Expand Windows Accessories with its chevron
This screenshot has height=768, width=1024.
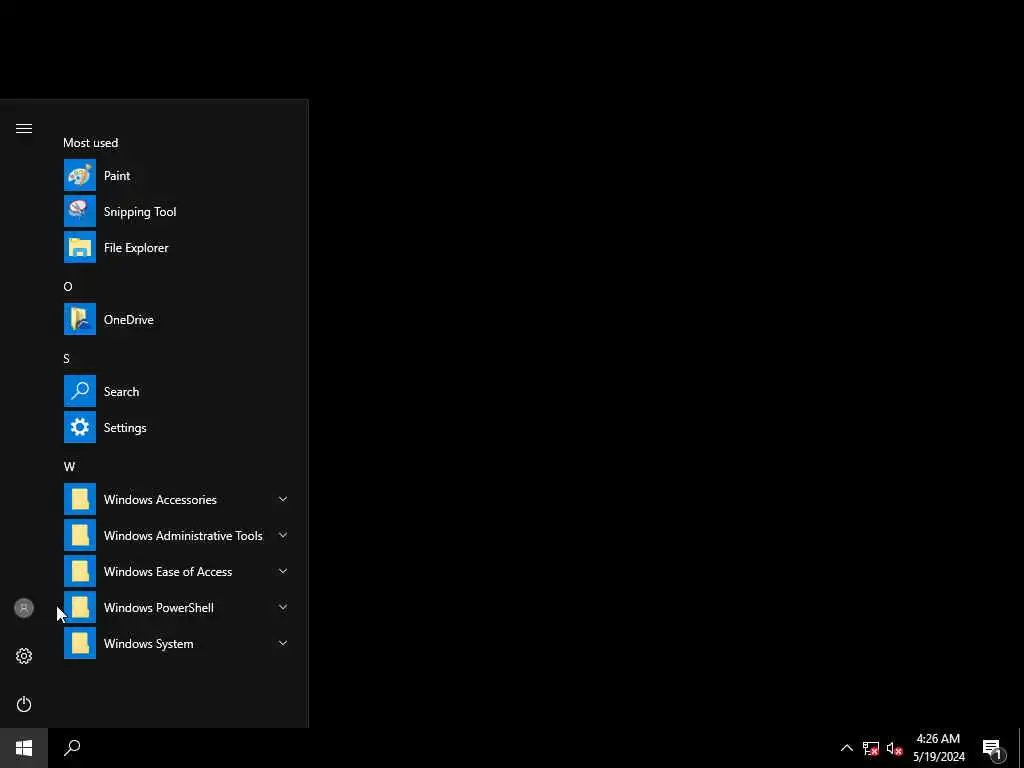tap(283, 499)
